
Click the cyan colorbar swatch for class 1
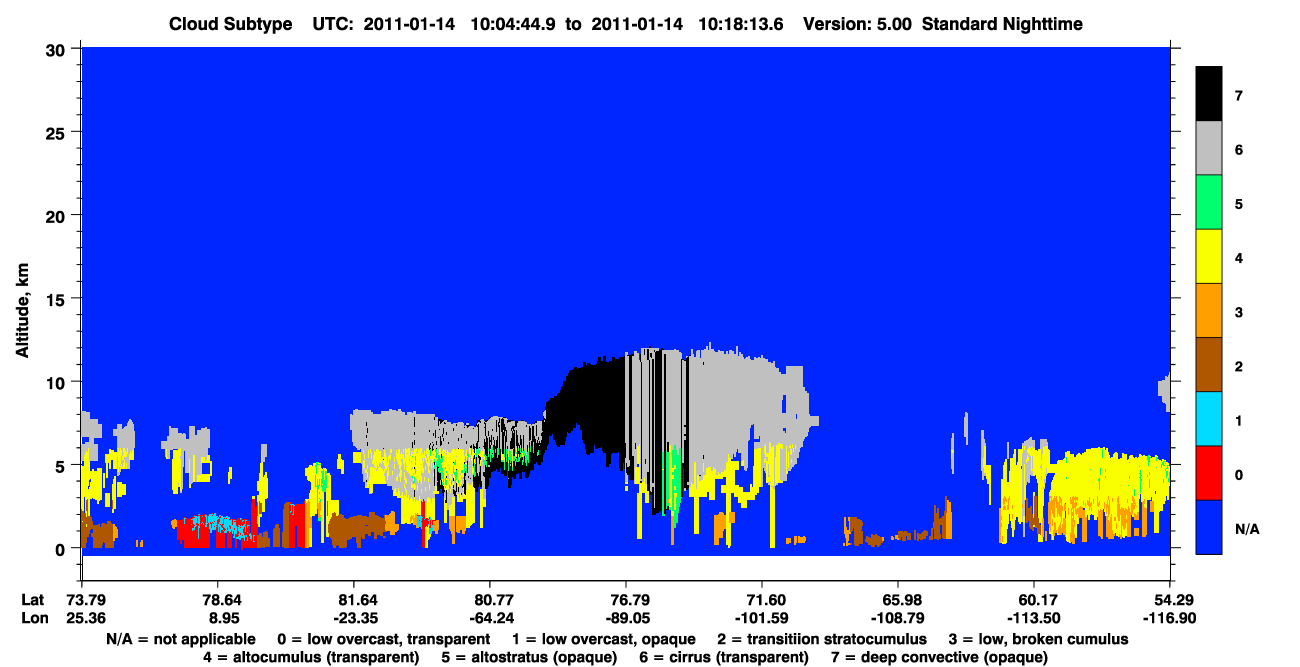1209,418
